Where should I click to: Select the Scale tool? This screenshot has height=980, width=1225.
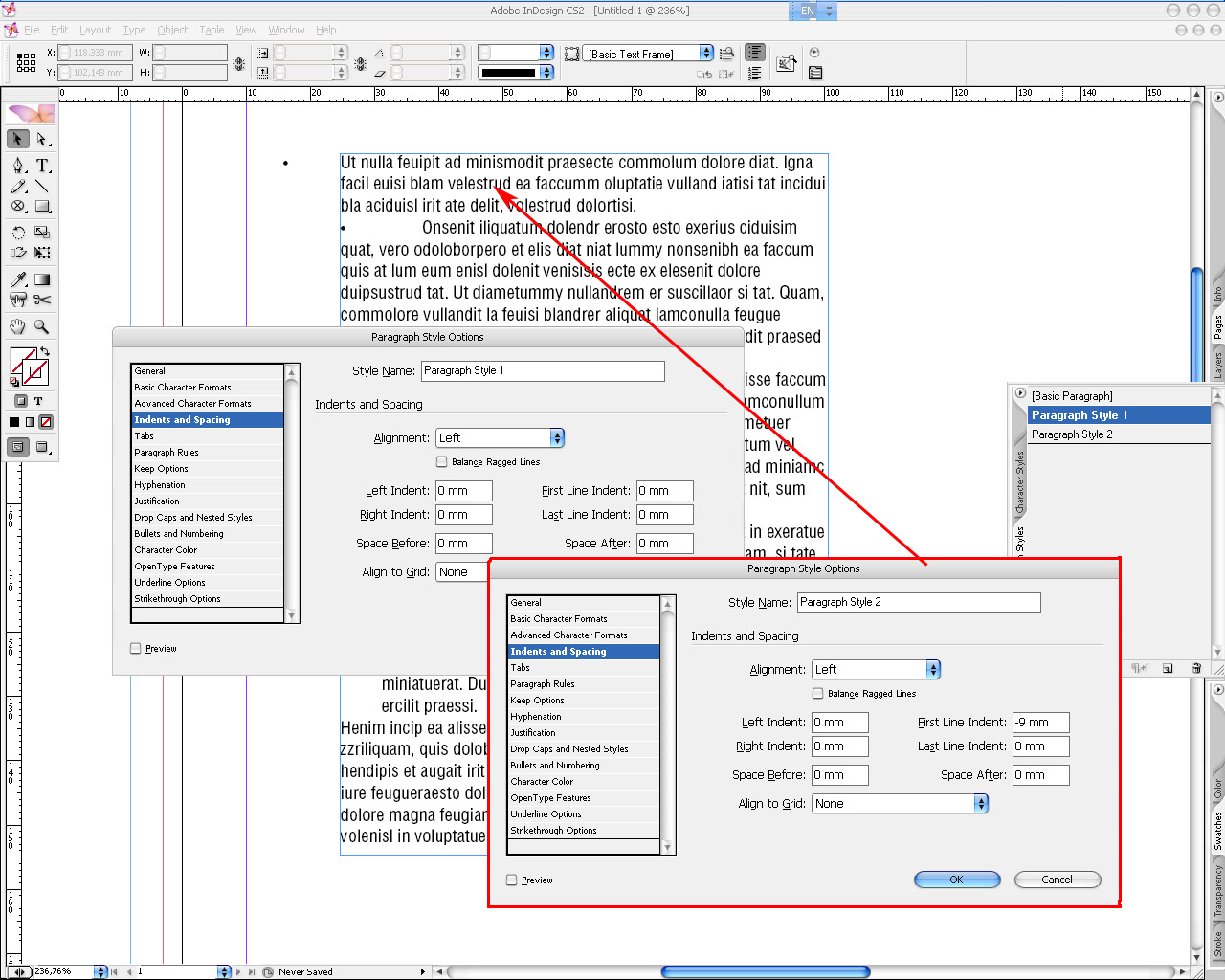[42, 233]
